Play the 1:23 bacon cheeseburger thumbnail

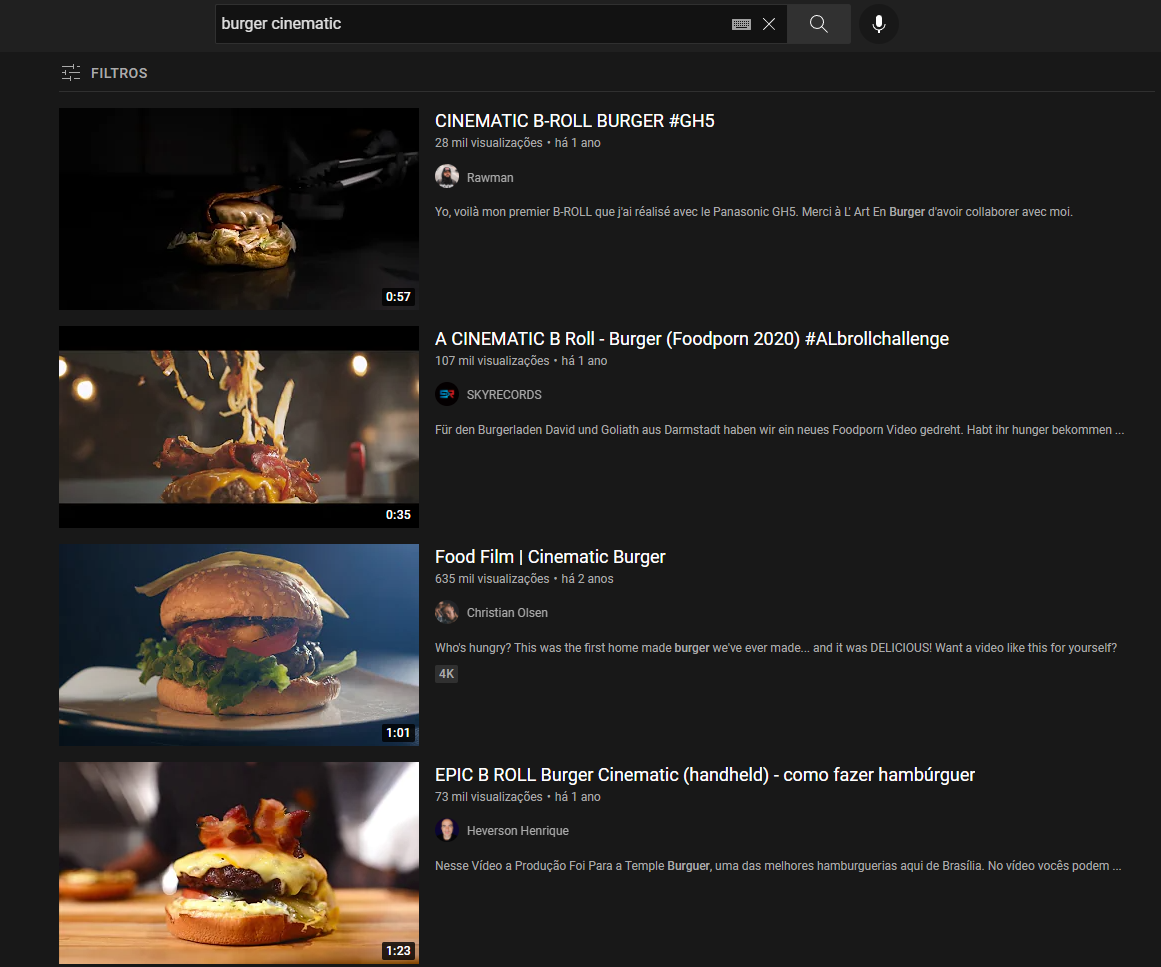coord(239,863)
